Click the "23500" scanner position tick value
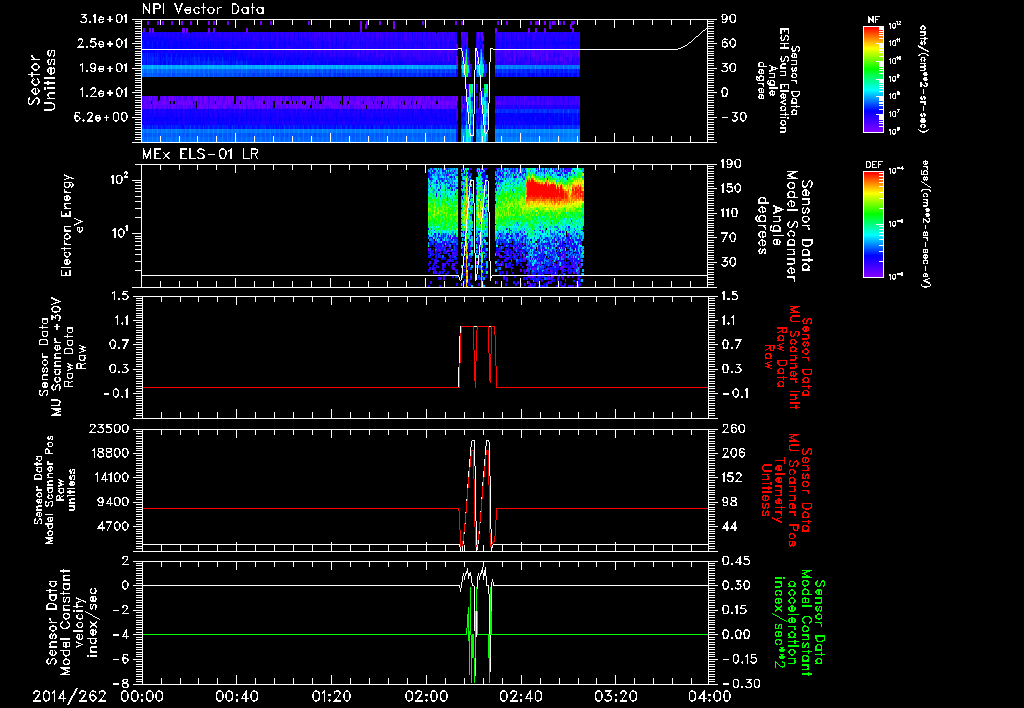The width and height of the screenshot is (1024, 708). pos(110,429)
